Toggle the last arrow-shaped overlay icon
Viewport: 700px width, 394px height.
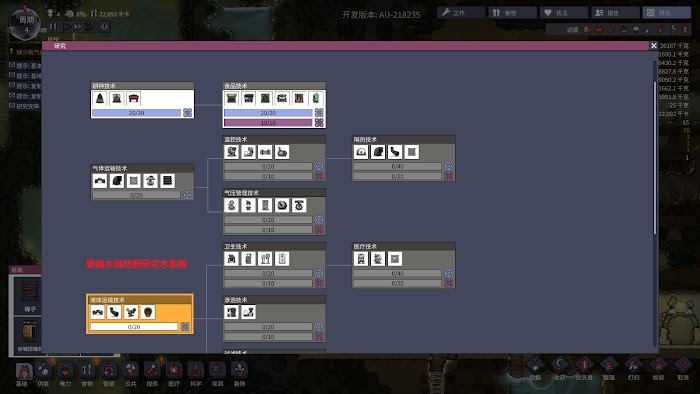685,29
